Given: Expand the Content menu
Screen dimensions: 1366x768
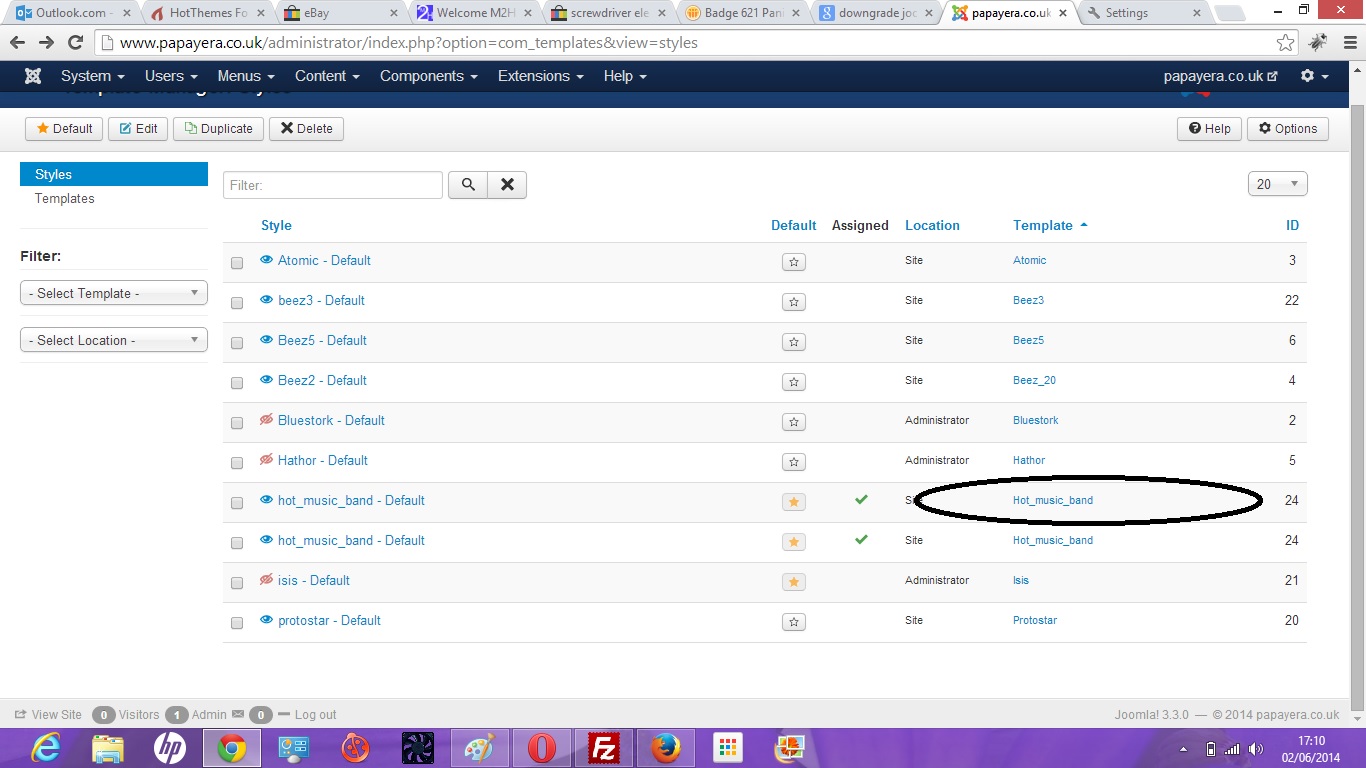Looking at the screenshot, I should (328, 76).
